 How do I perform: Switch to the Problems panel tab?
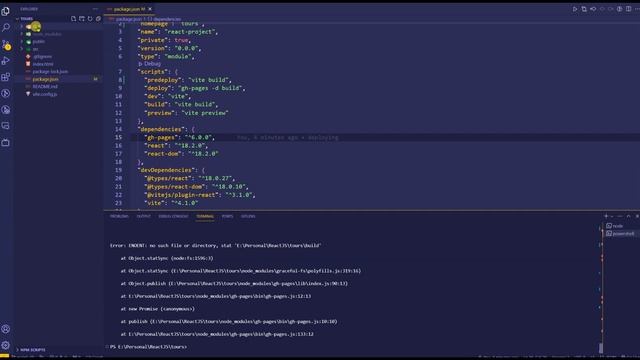(119, 216)
